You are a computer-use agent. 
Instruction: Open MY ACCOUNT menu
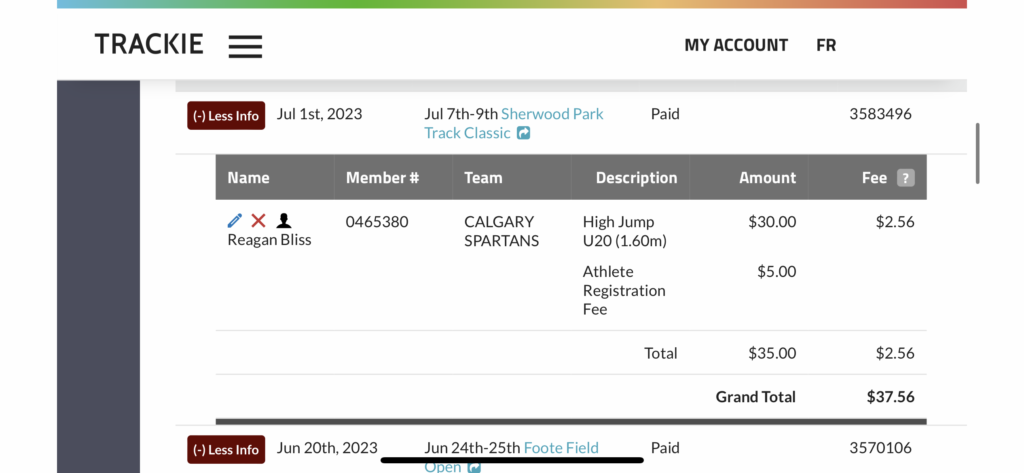pyautogui.click(x=736, y=45)
